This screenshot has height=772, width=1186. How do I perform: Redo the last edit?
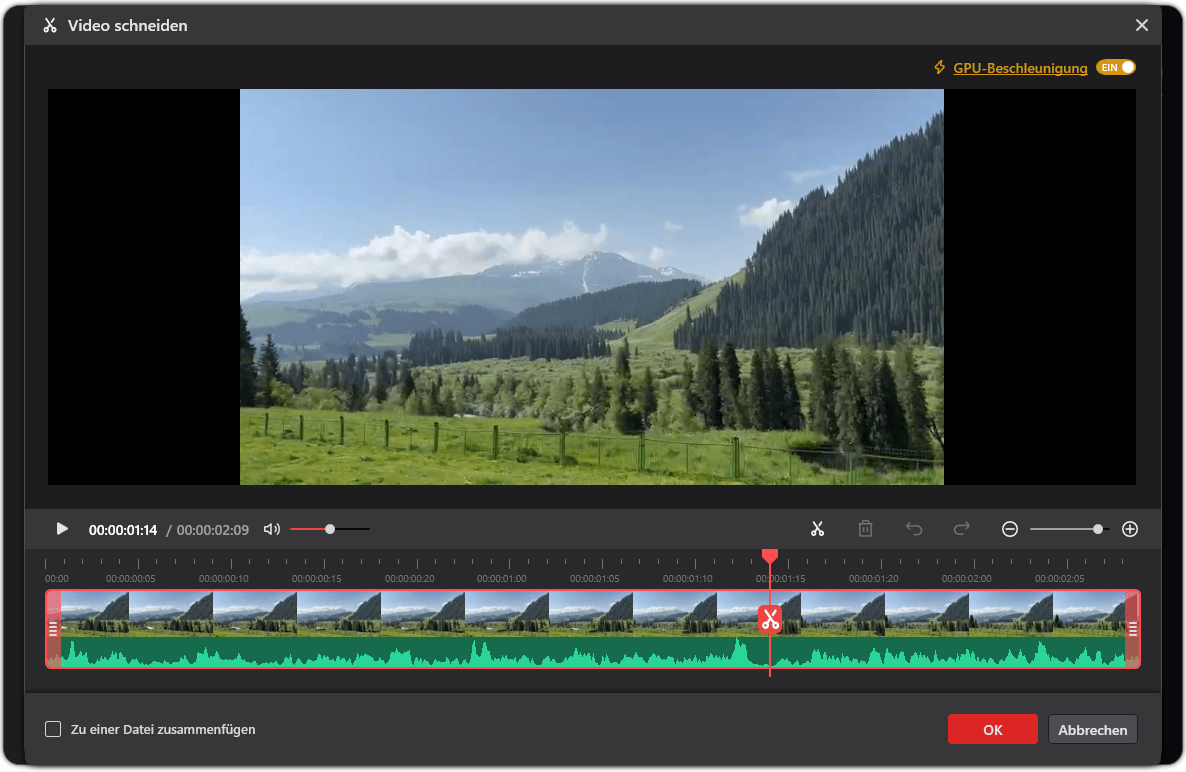(x=961, y=529)
